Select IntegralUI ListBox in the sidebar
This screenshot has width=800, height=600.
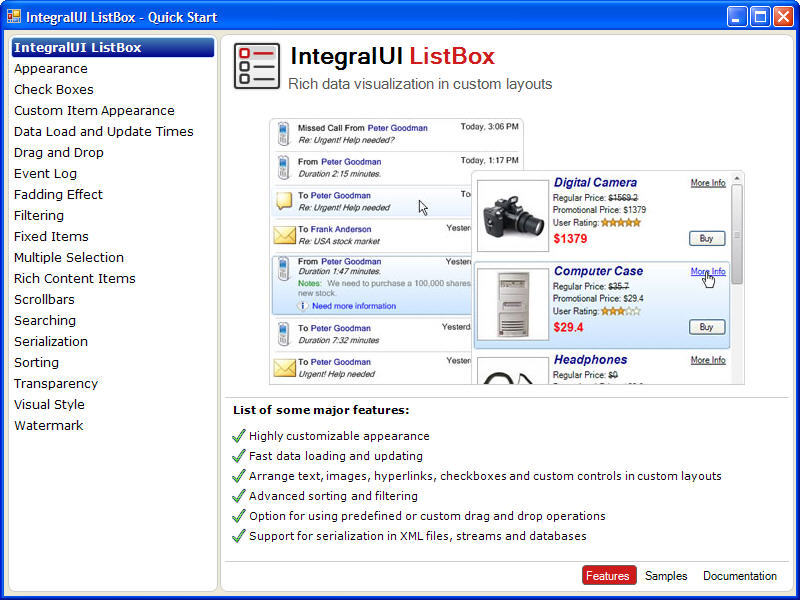pyautogui.click(x=113, y=47)
